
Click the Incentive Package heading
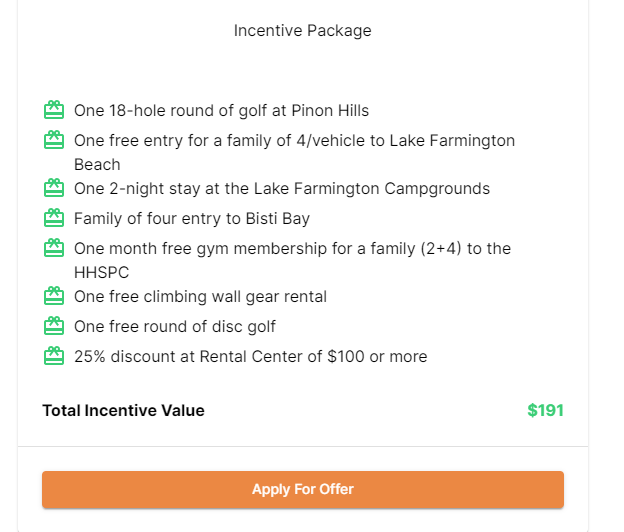point(302,31)
